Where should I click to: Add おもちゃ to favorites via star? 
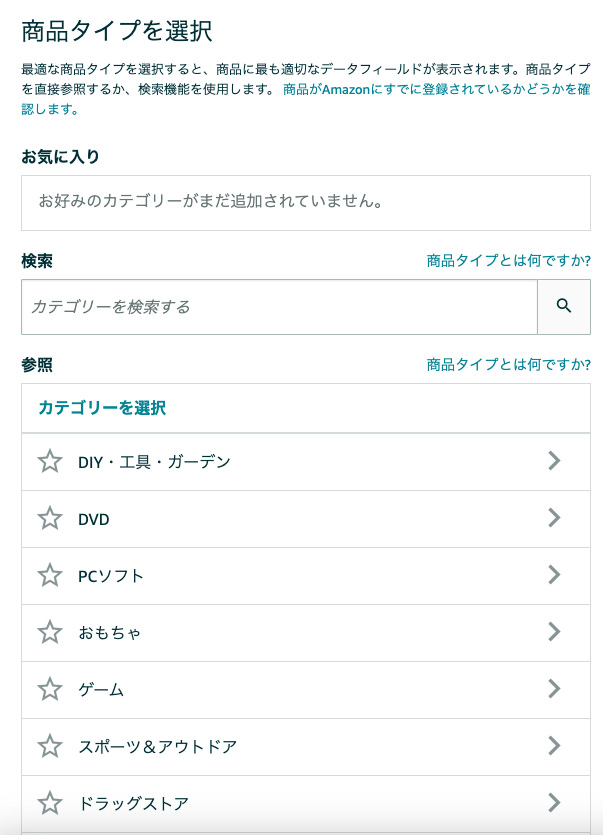[50, 632]
